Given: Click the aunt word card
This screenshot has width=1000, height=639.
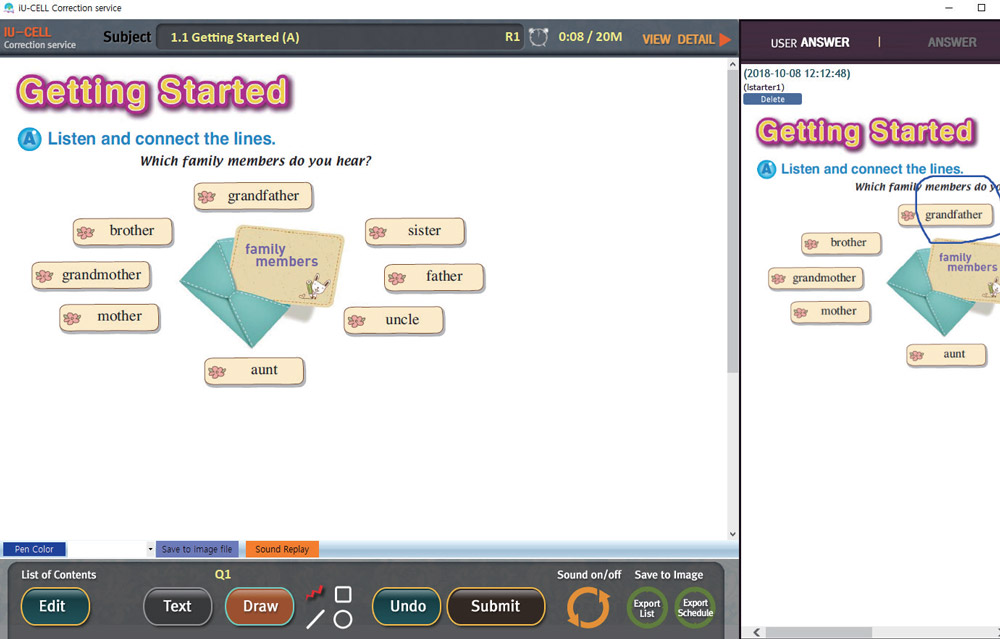Looking at the screenshot, I should (x=254, y=371).
